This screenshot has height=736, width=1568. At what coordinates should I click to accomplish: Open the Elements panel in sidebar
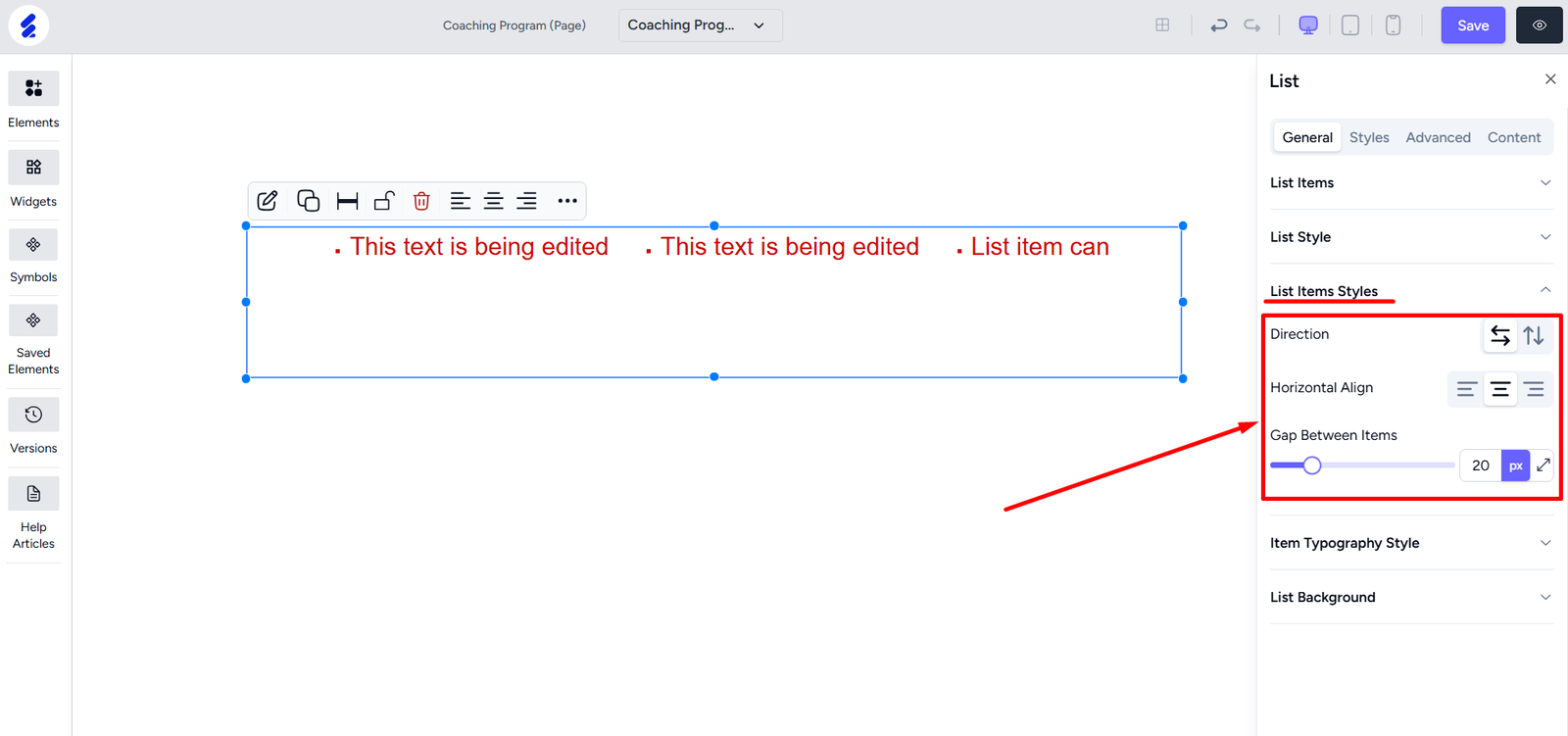click(33, 89)
